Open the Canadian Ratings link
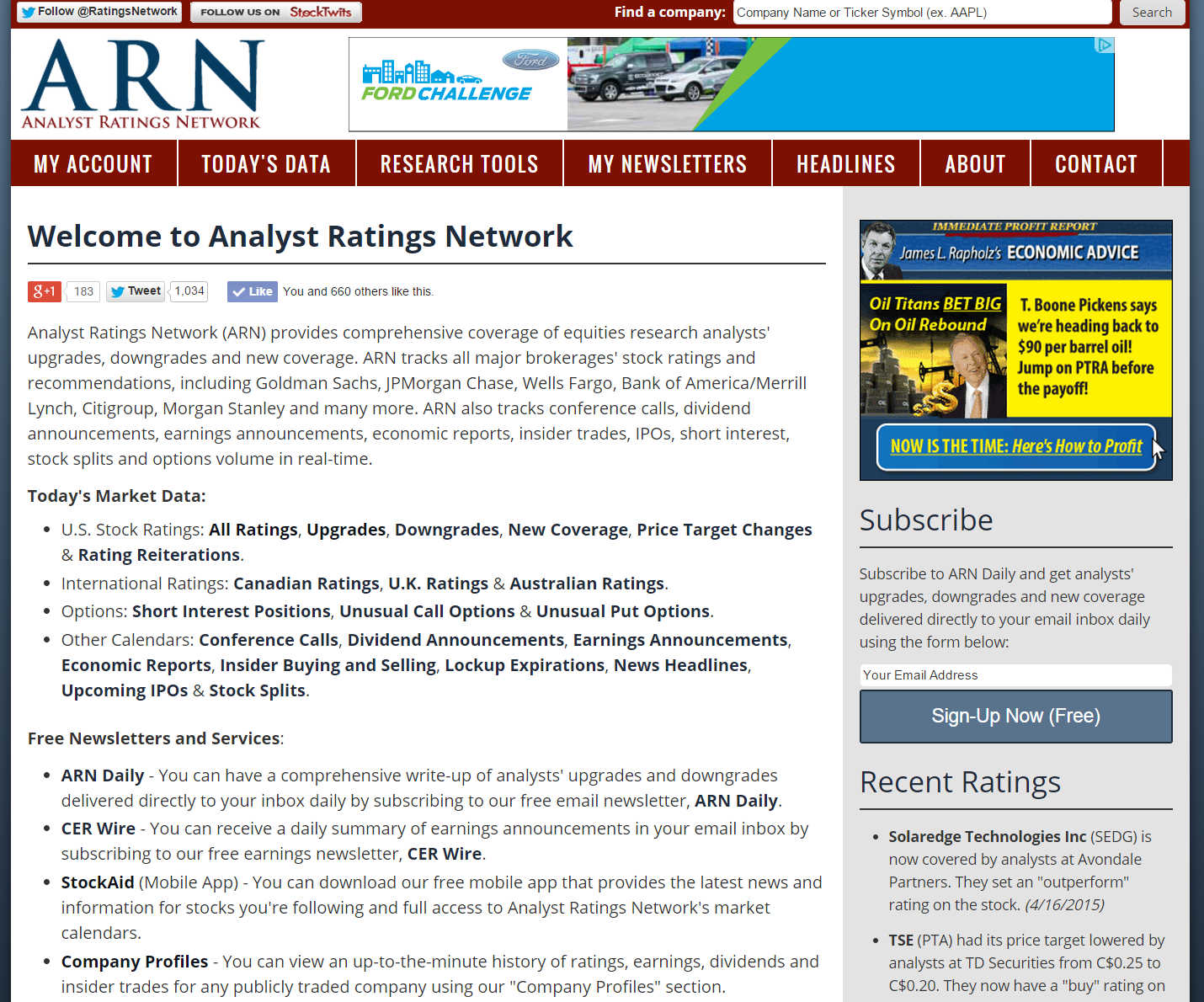The width and height of the screenshot is (1204, 1002). (x=306, y=584)
